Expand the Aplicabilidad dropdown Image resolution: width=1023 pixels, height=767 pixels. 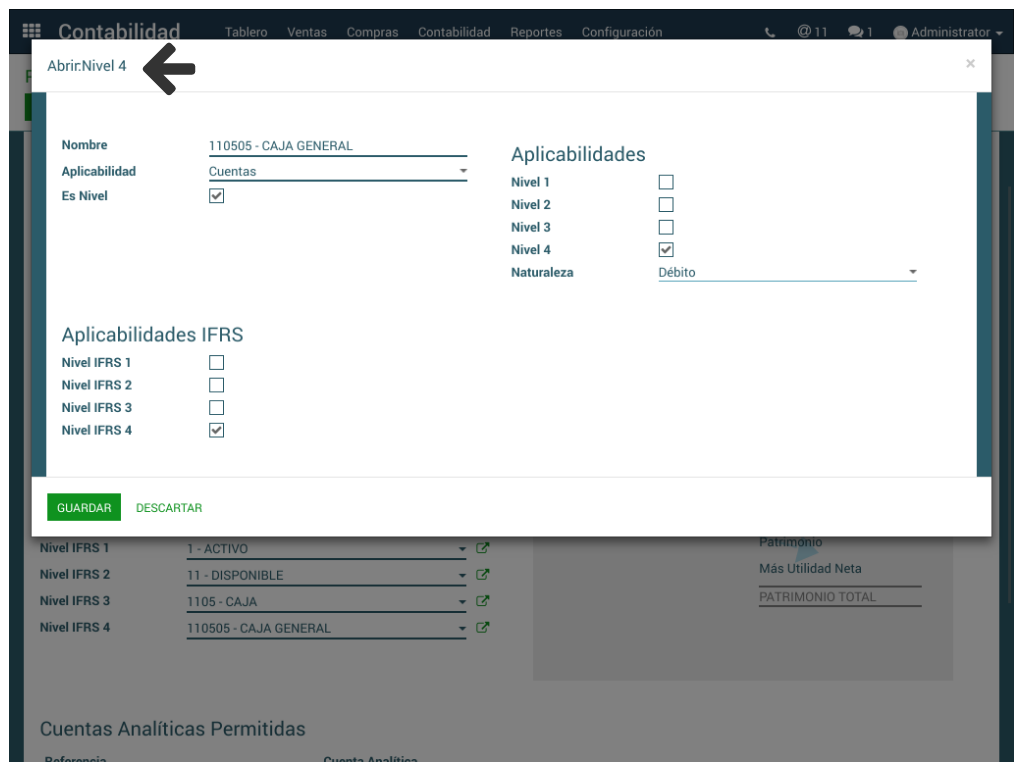tap(337, 172)
